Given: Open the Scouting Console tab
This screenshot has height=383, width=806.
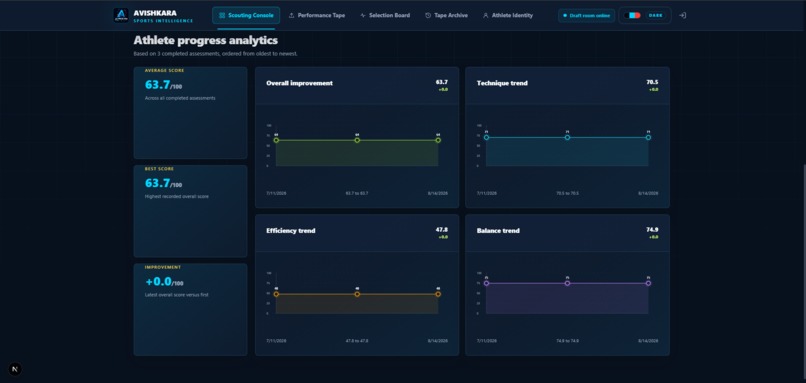Looking at the screenshot, I should point(246,15).
